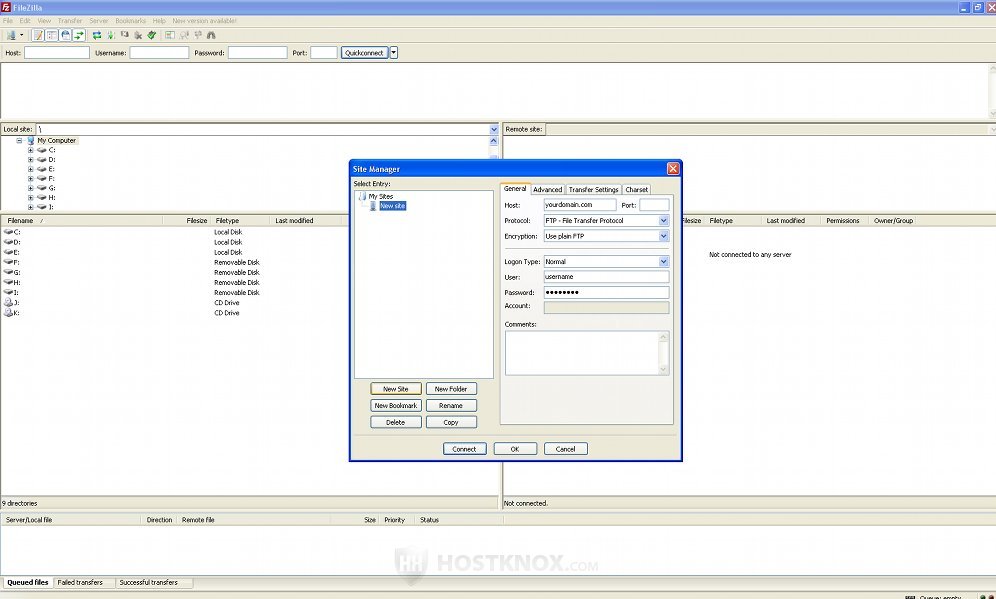Click the Site Manager Host field

tap(579, 205)
